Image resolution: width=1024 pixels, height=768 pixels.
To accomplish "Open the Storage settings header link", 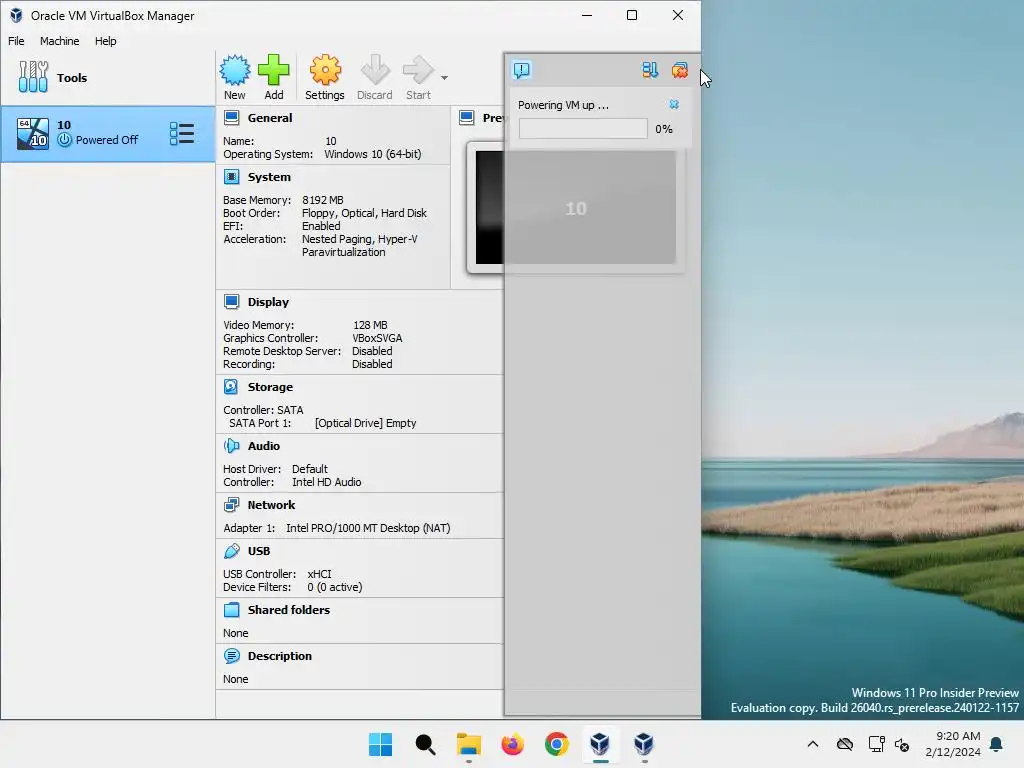I will [270, 387].
